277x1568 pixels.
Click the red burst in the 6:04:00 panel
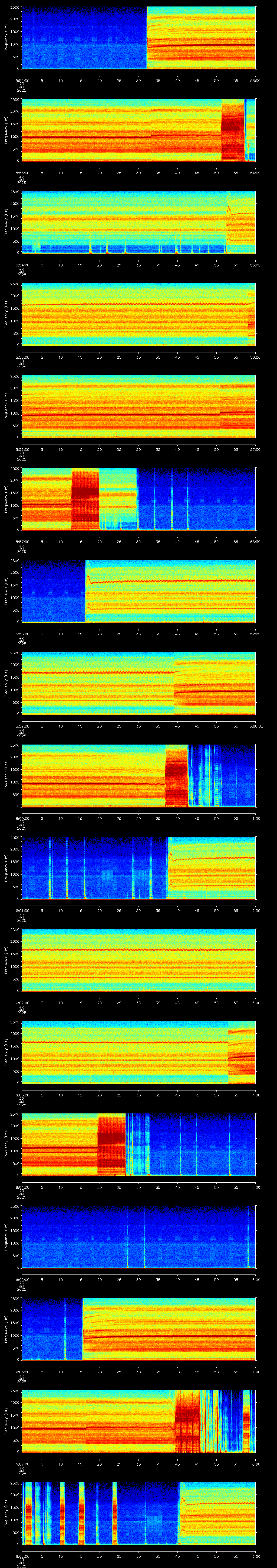[x=111, y=1145]
